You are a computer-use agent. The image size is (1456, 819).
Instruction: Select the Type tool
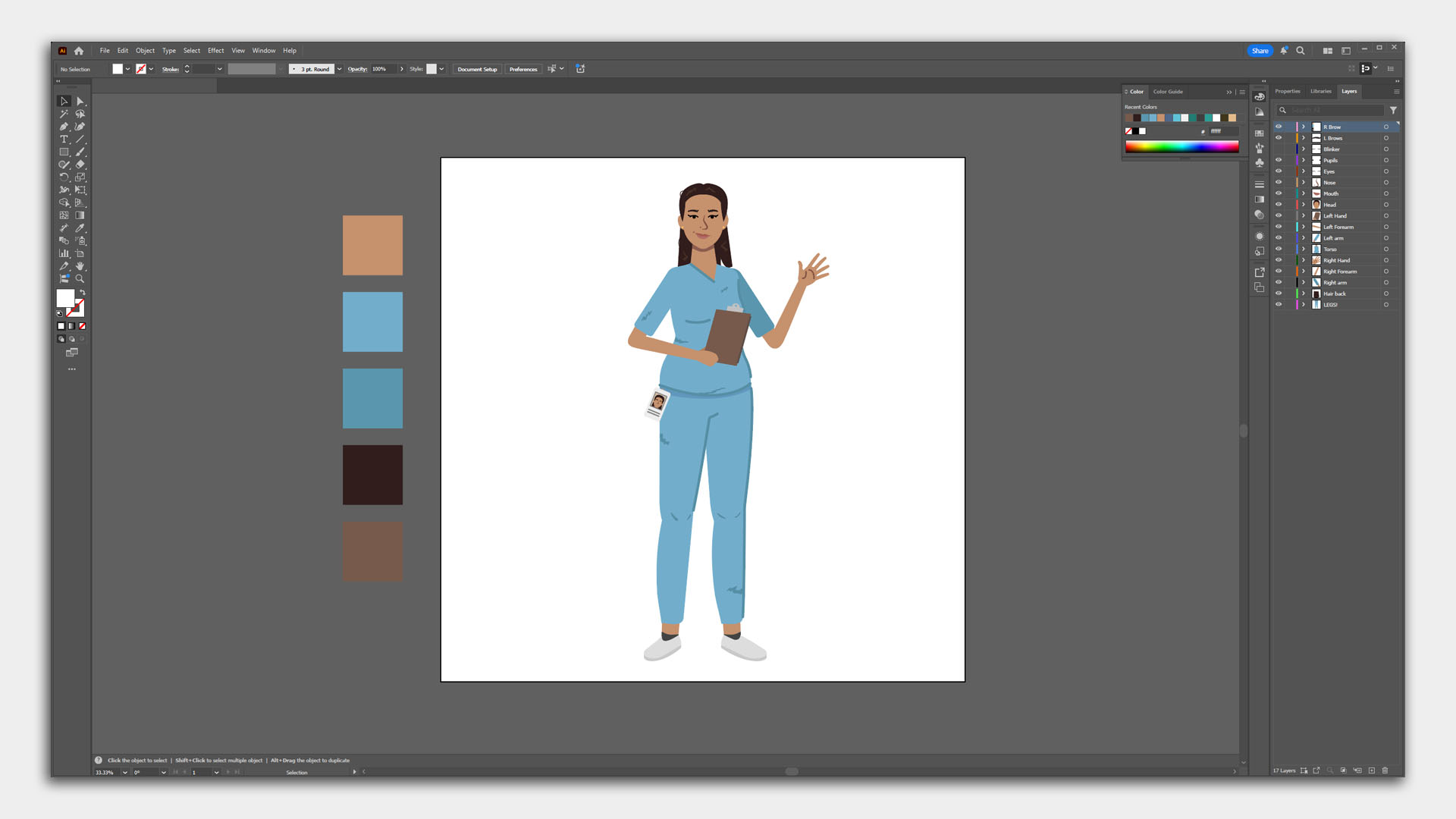click(x=64, y=140)
